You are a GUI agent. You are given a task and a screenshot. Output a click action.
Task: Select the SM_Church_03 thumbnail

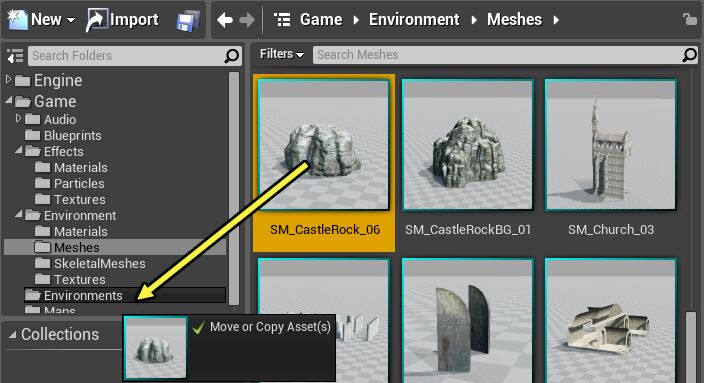611,145
